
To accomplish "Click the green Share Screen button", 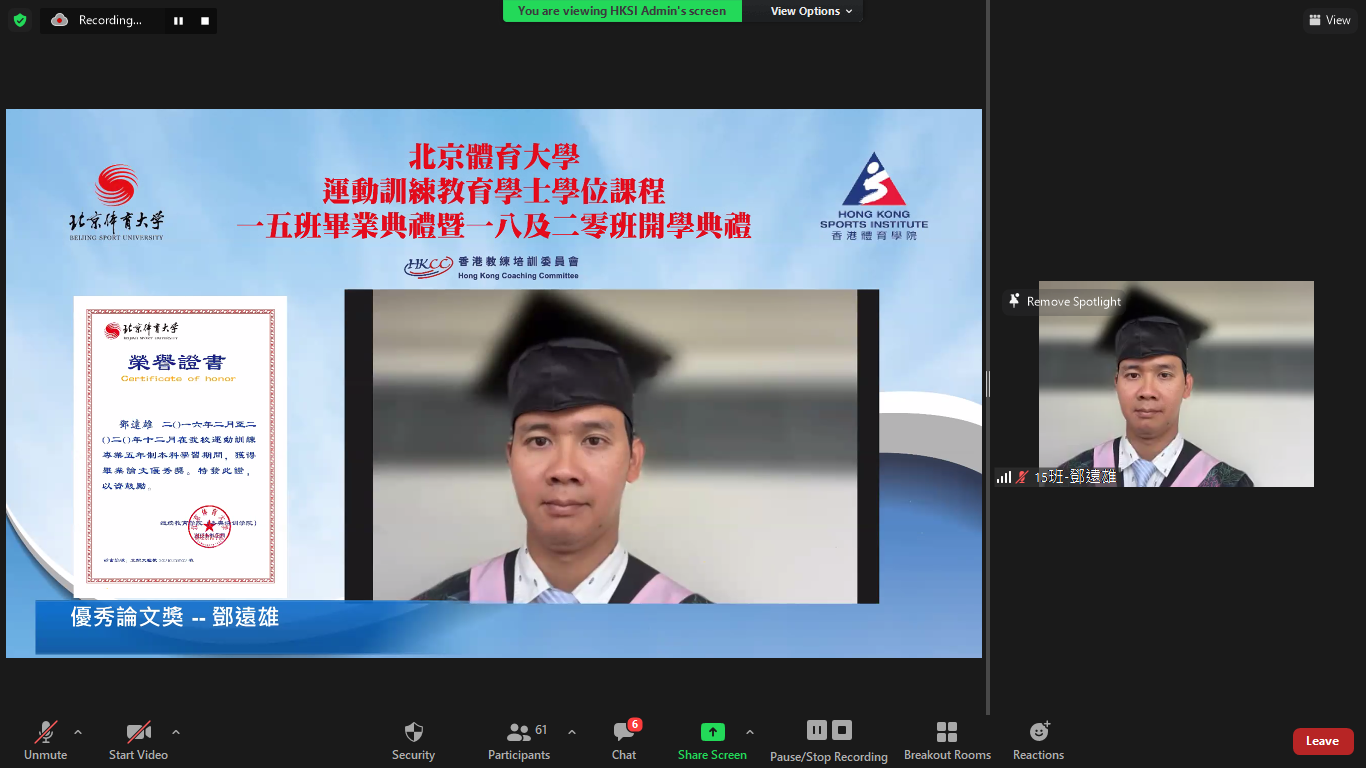I will tap(712, 741).
